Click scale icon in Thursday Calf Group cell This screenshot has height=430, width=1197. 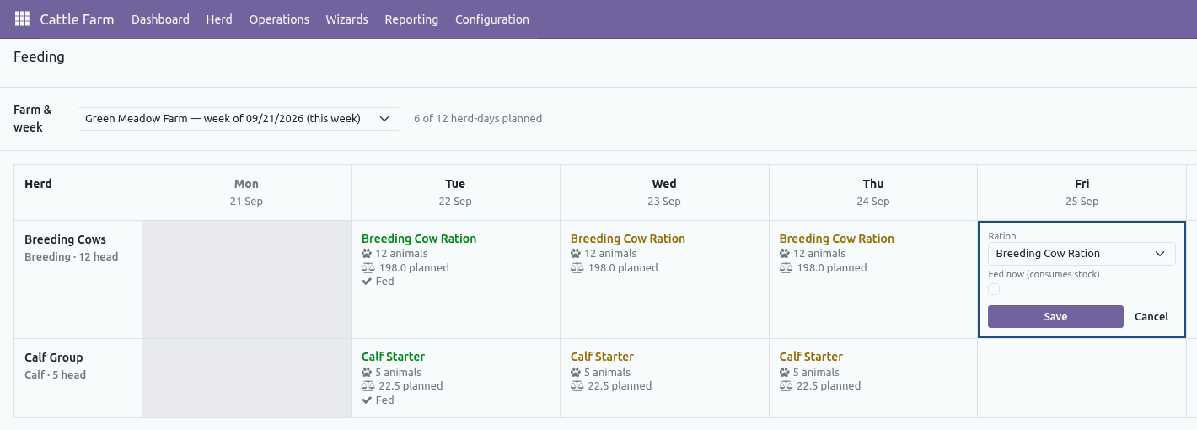pos(786,386)
